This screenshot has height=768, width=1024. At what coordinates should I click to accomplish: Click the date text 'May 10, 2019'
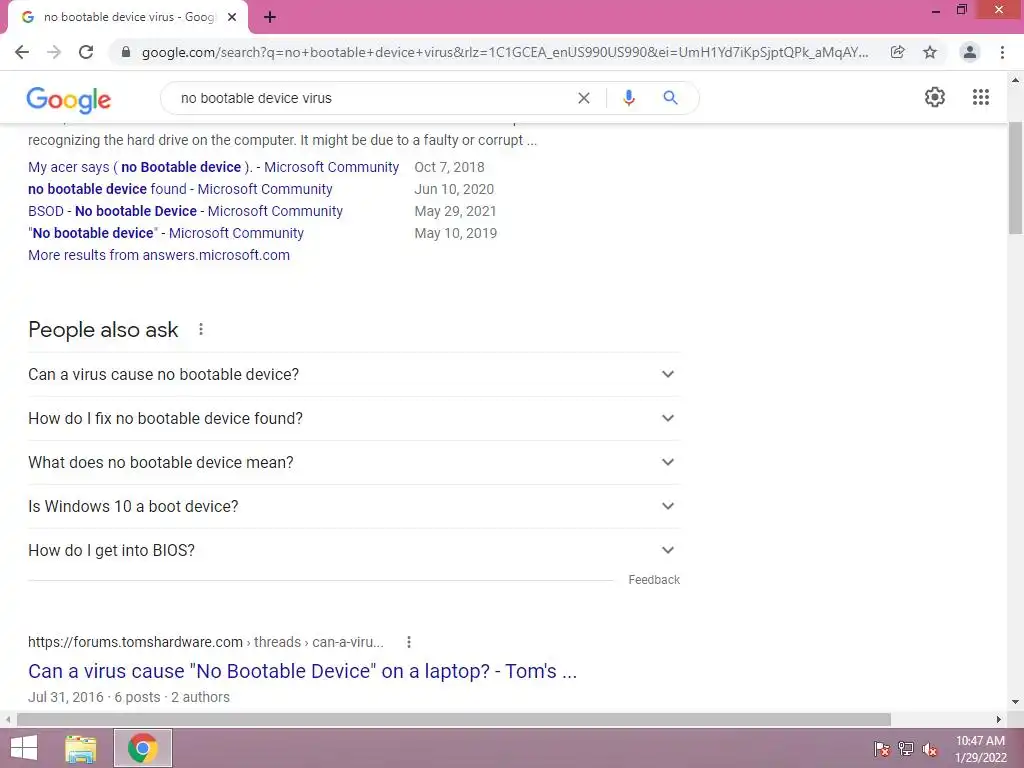tap(456, 233)
